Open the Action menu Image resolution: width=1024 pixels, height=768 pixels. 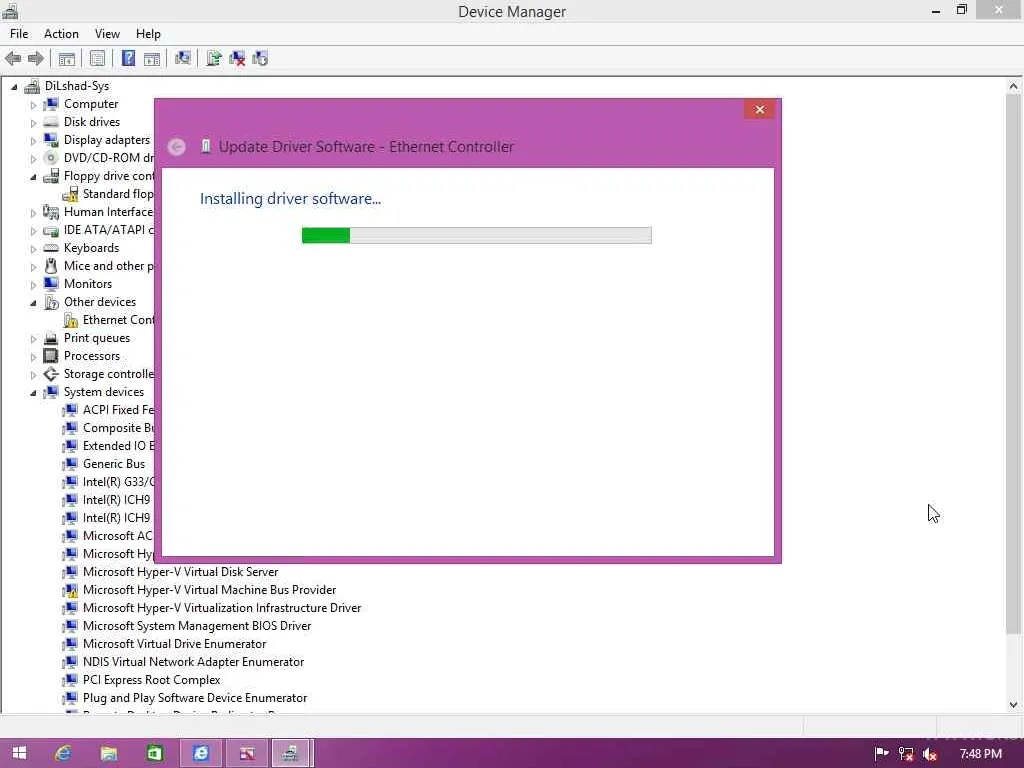pyautogui.click(x=61, y=34)
